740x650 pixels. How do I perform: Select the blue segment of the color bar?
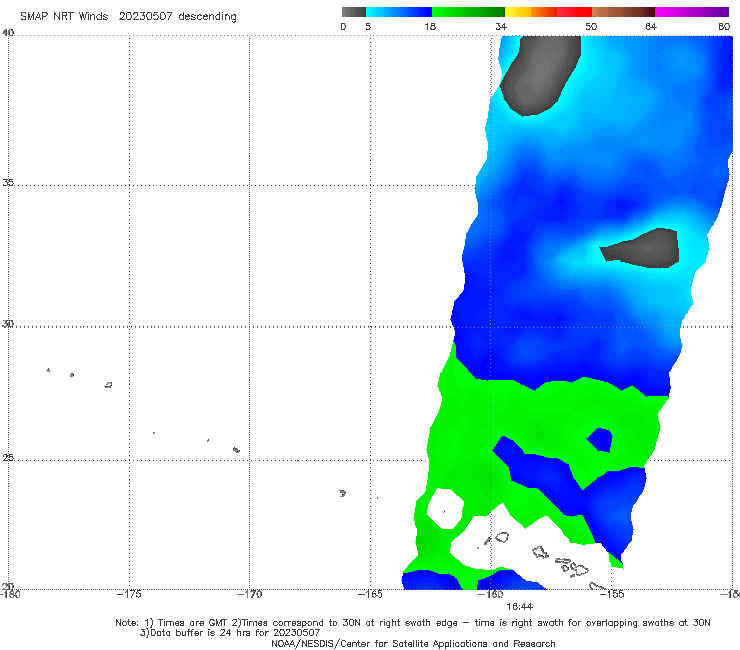[399, 12]
